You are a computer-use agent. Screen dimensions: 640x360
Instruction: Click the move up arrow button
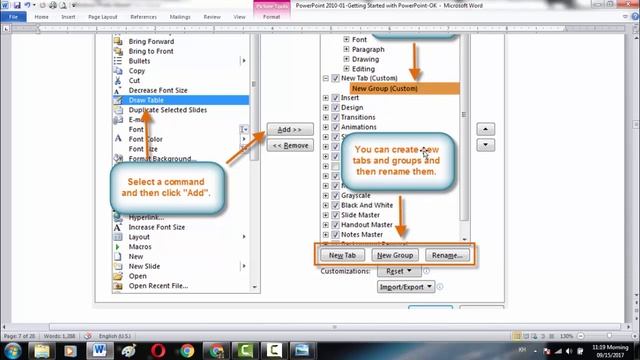pos(485,129)
